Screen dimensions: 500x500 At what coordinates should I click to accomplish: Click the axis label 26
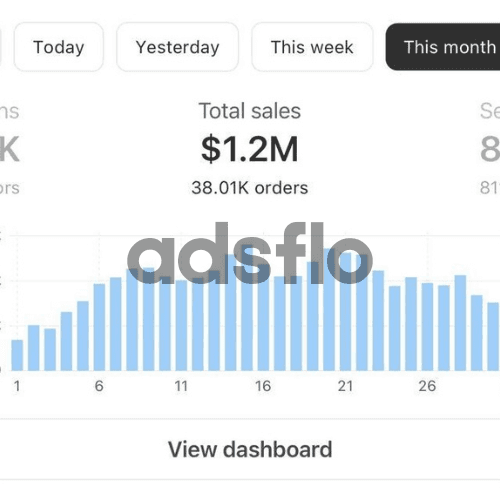point(427,386)
